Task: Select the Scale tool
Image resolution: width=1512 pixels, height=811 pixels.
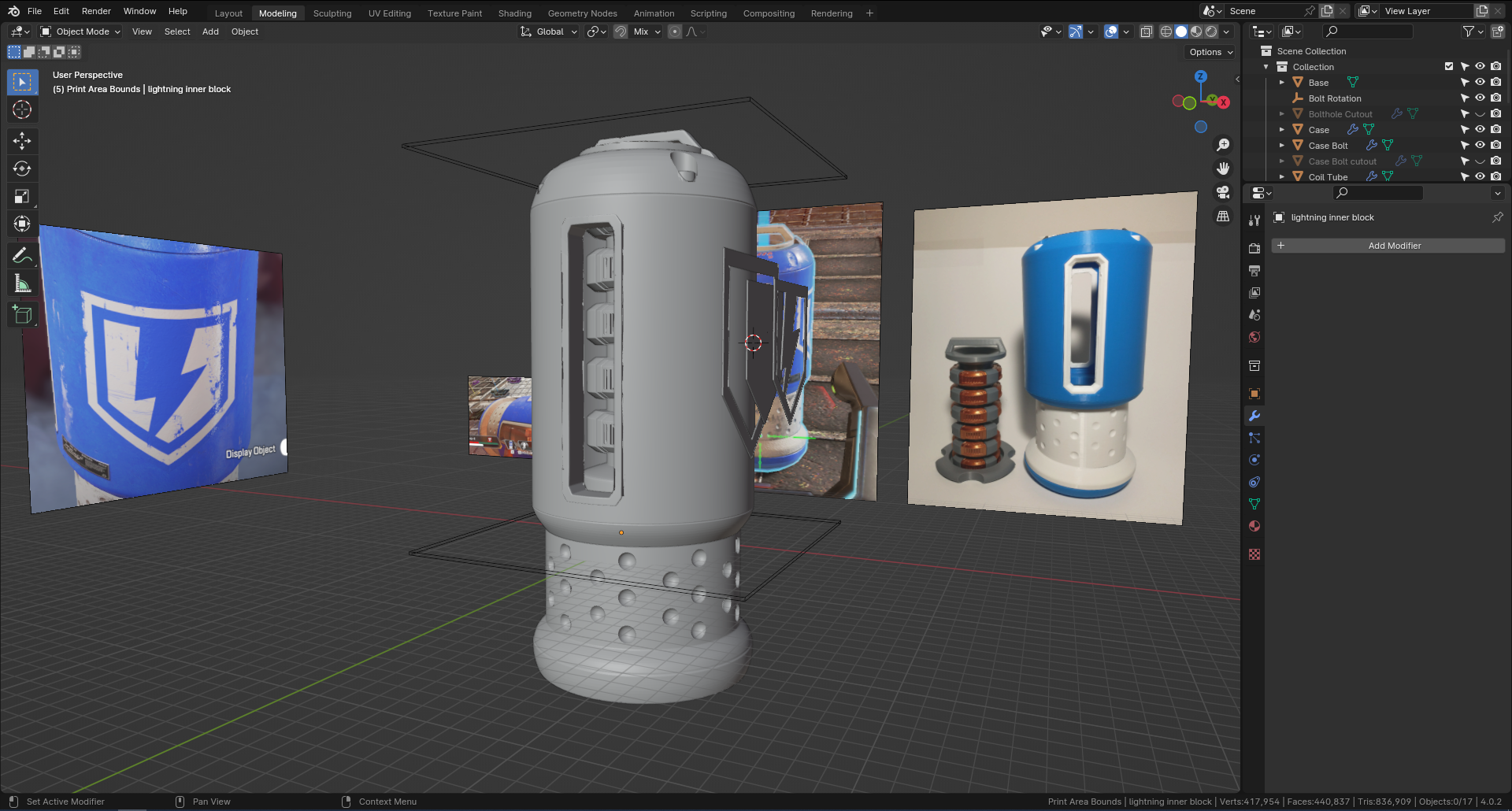Action: 22,196
